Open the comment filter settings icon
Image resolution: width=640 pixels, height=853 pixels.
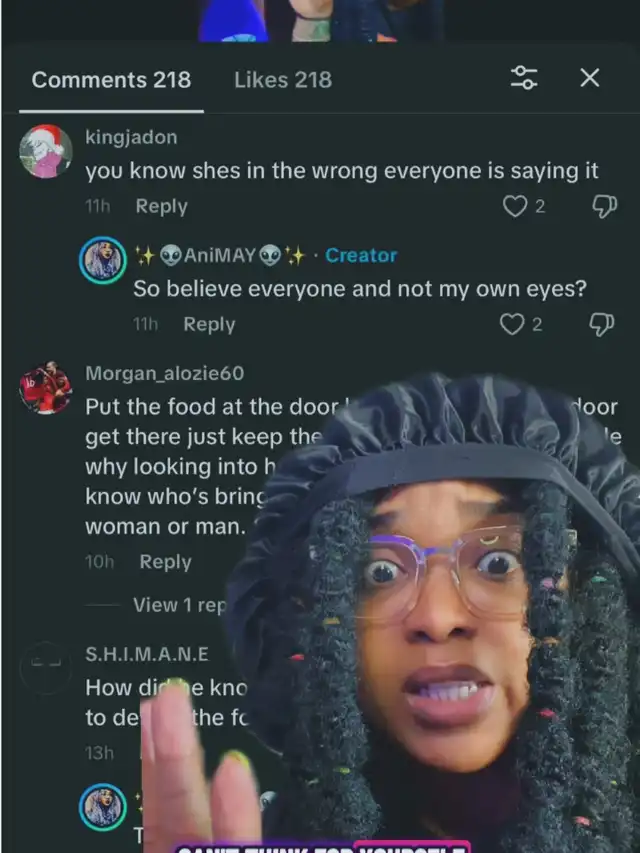(x=524, y=78)
